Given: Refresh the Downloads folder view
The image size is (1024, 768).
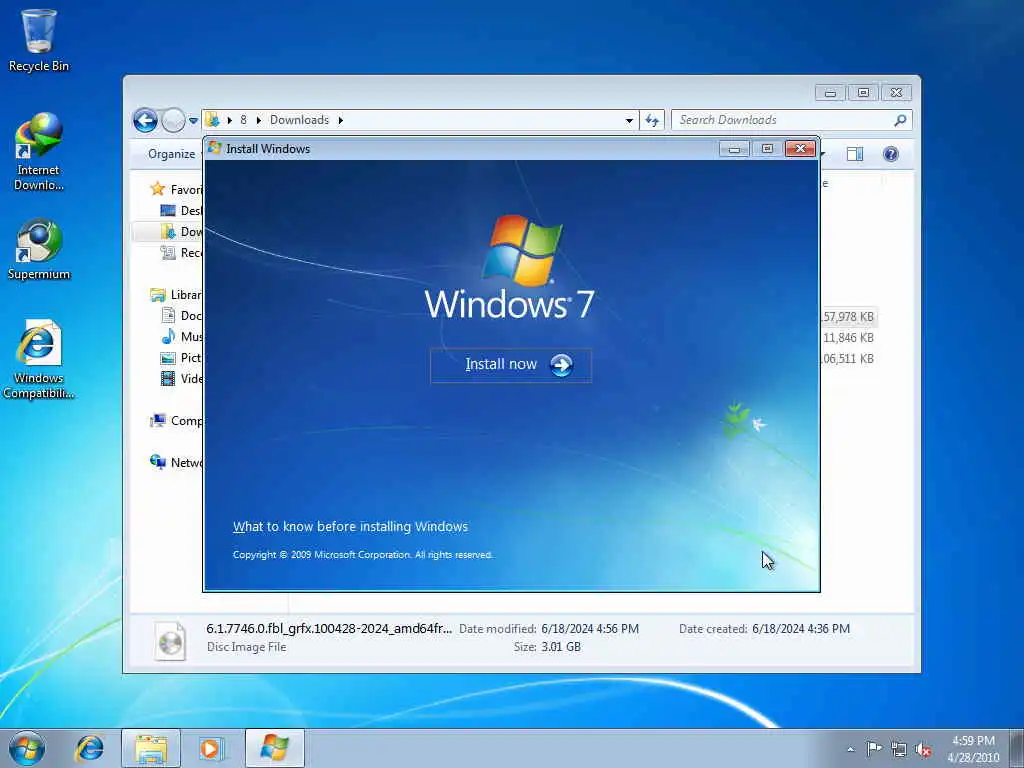Looking at the screenshot, I should point(652,120).
